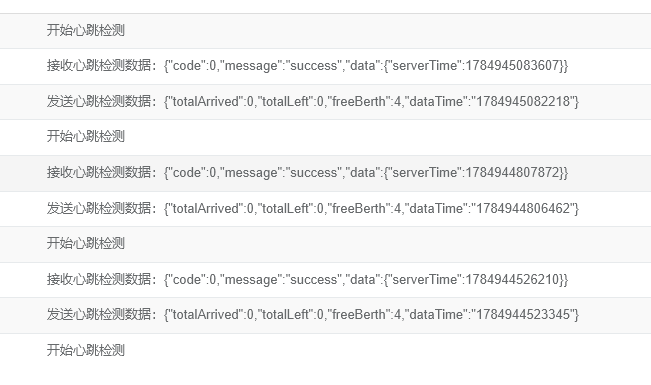This screenshot has height=385, width=651.
Task: Click the sent row with dataTime 1784944806462
Action: click(326, 208)
